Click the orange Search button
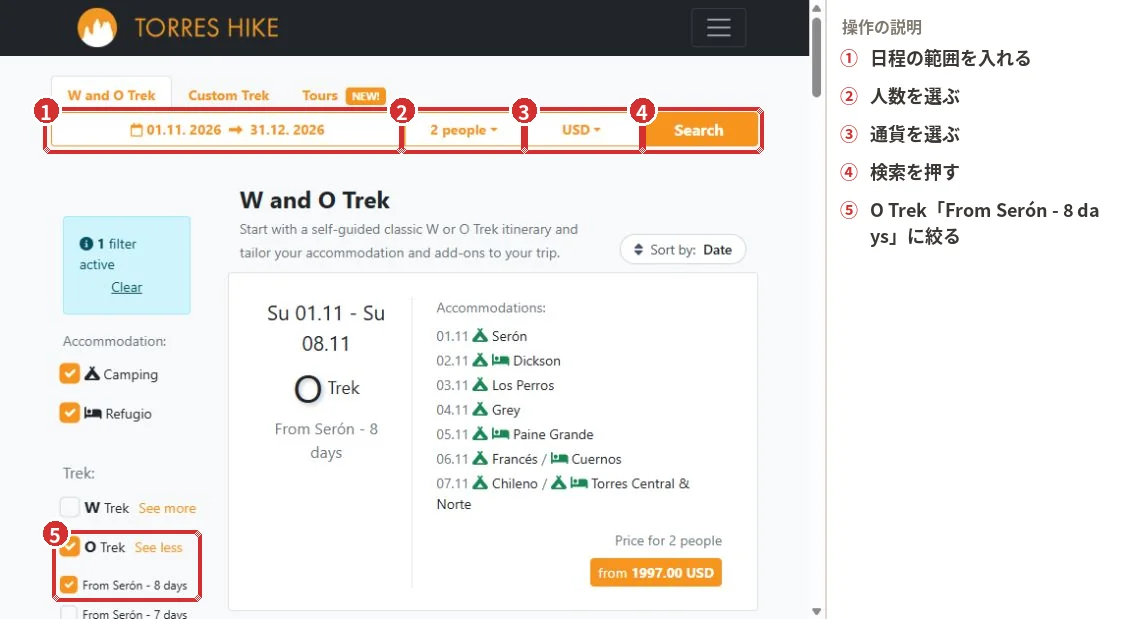 [699, 130]
